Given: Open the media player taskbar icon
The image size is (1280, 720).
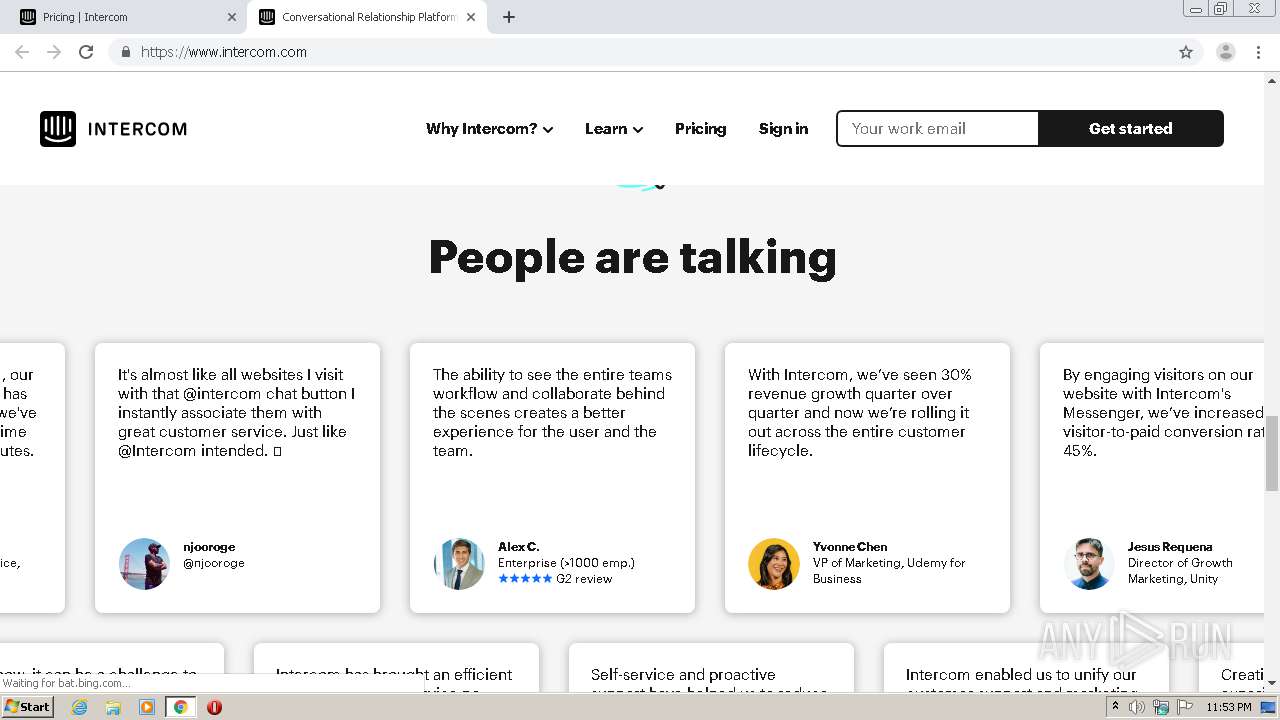Looking at the screenshot, I should 146,707.
